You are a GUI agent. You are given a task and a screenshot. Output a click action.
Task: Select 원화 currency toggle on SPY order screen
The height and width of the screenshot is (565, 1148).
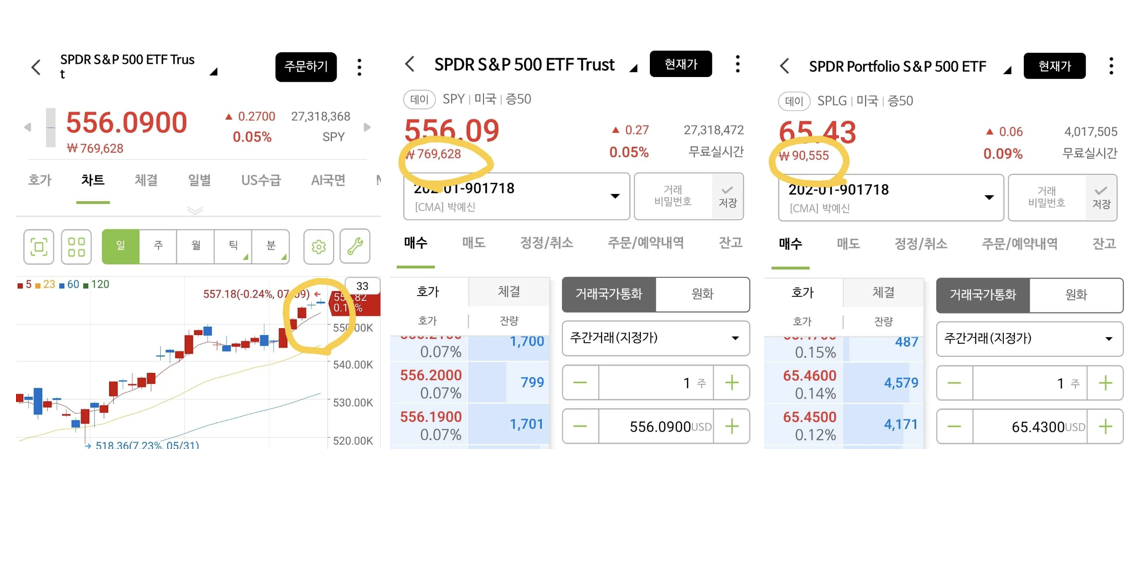[703, 294]
